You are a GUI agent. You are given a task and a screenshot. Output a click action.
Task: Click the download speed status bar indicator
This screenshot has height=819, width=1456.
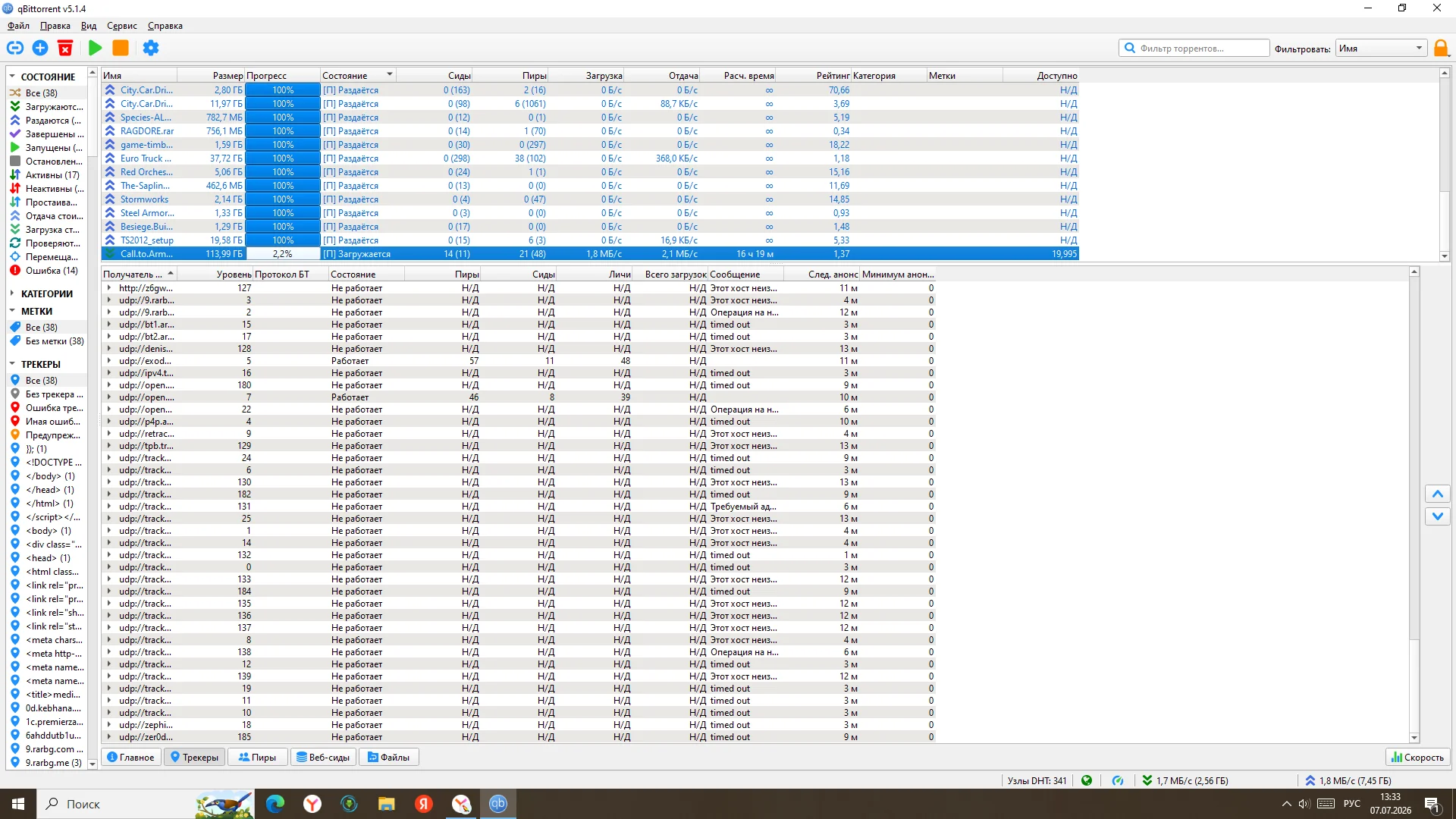click(1185, 780)
